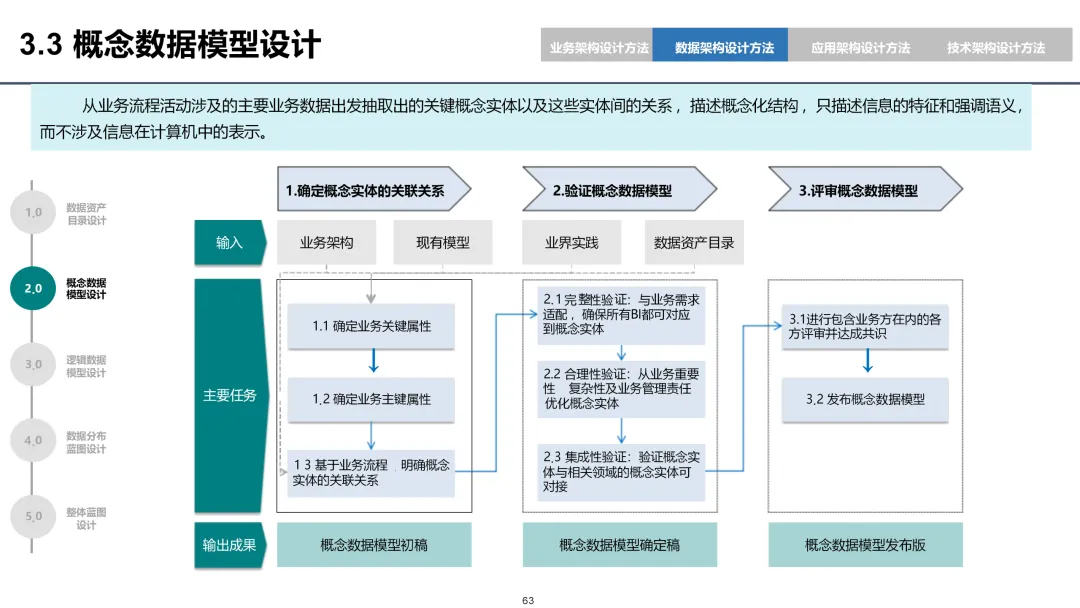1080x608 pixels.
Task: Select the 业务架构 input box
Action: pos(326,242)
